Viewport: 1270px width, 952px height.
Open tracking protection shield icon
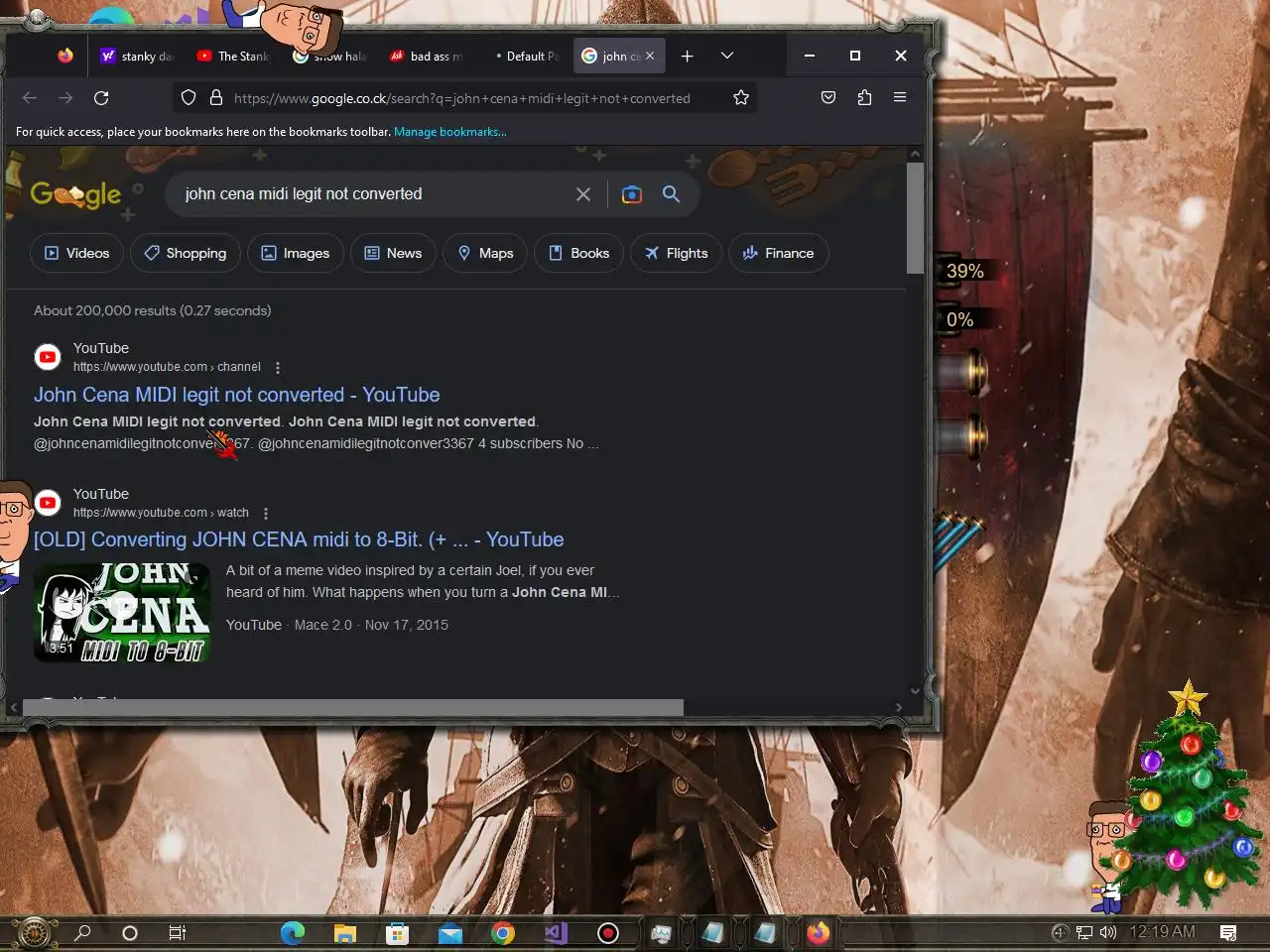(x=189, y=98)
